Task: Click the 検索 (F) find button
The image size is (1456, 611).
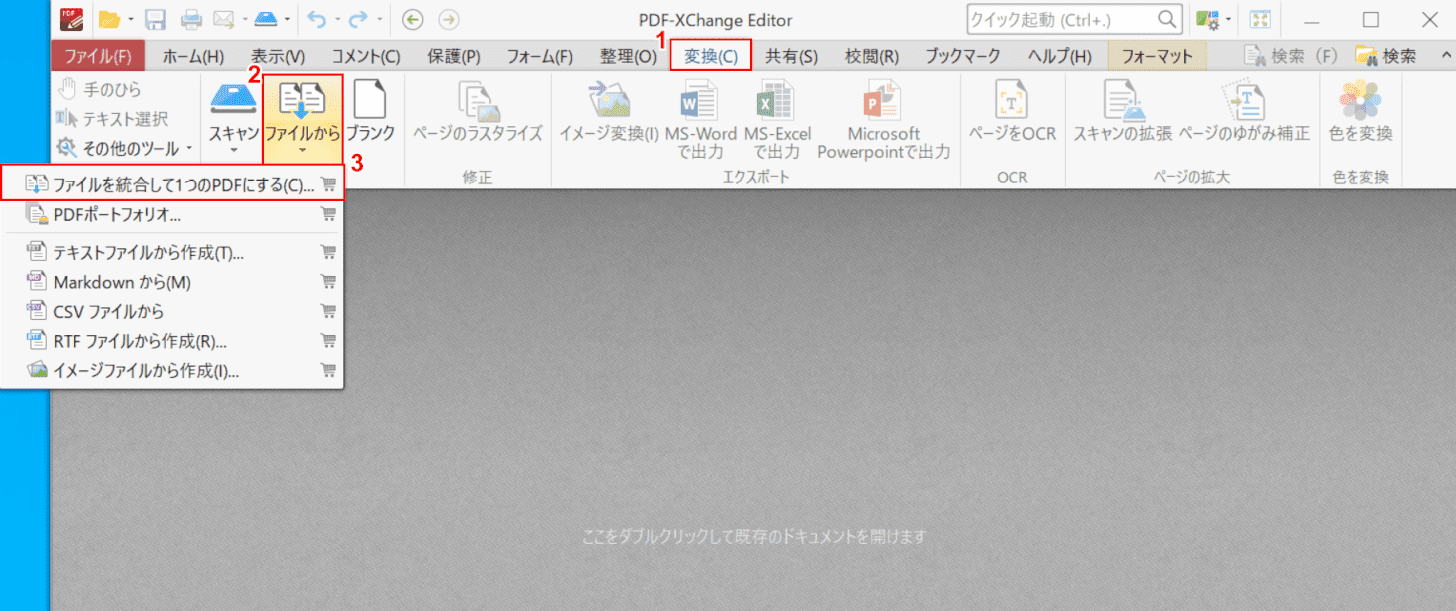Action: (x=1291, y=56)
